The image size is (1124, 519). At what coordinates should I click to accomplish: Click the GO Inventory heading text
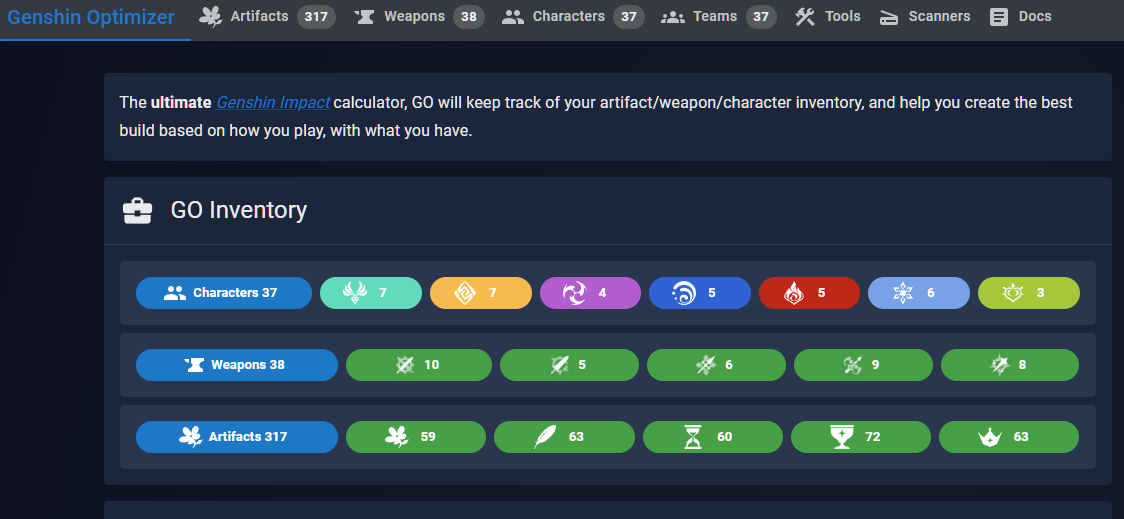click(239, 210)
